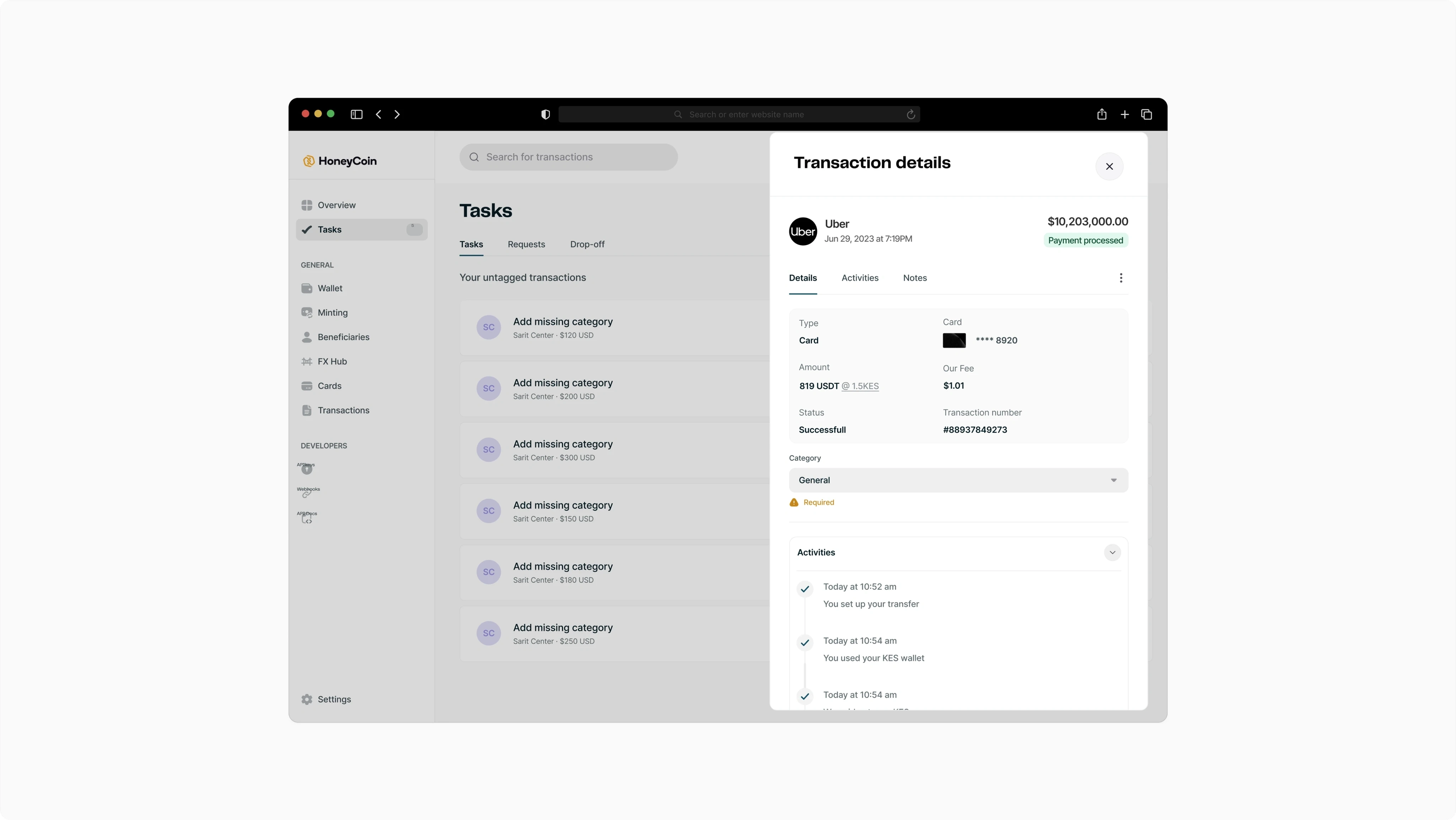The image size is (1456, 820).
Task: Close the Transaction details panel
Action: 1109,167
